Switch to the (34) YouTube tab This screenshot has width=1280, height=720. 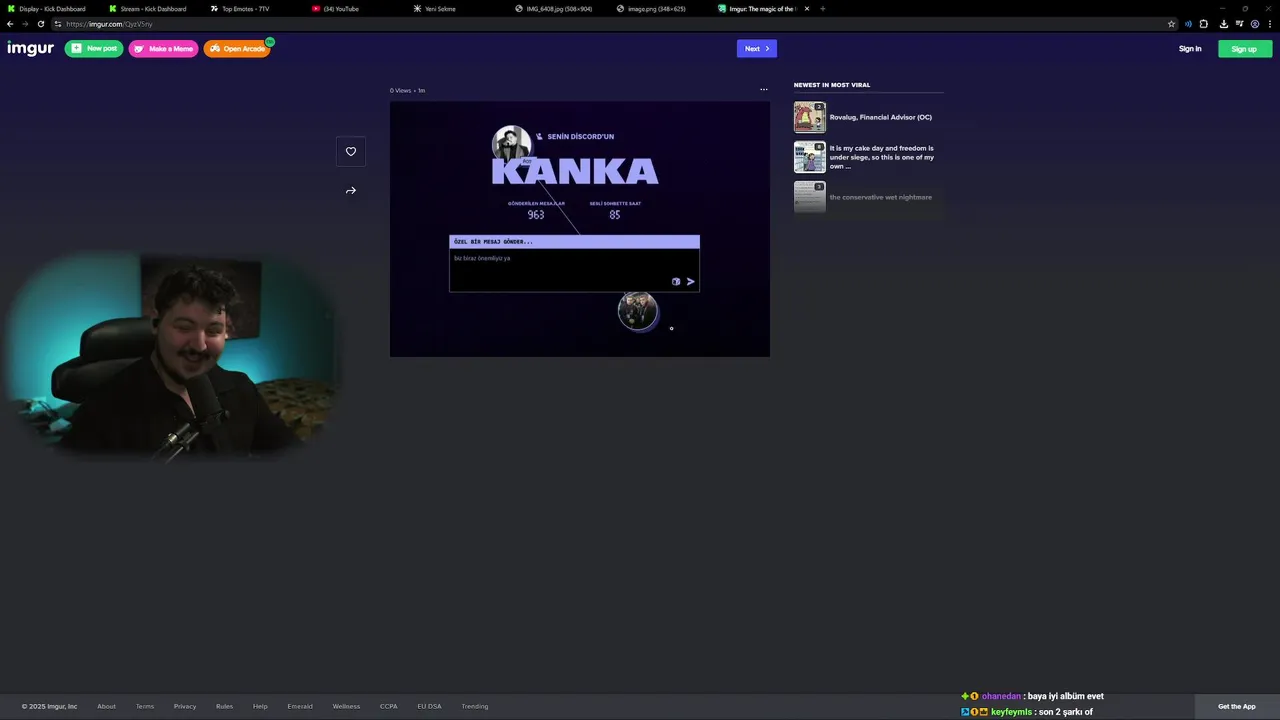coord(340,9)
